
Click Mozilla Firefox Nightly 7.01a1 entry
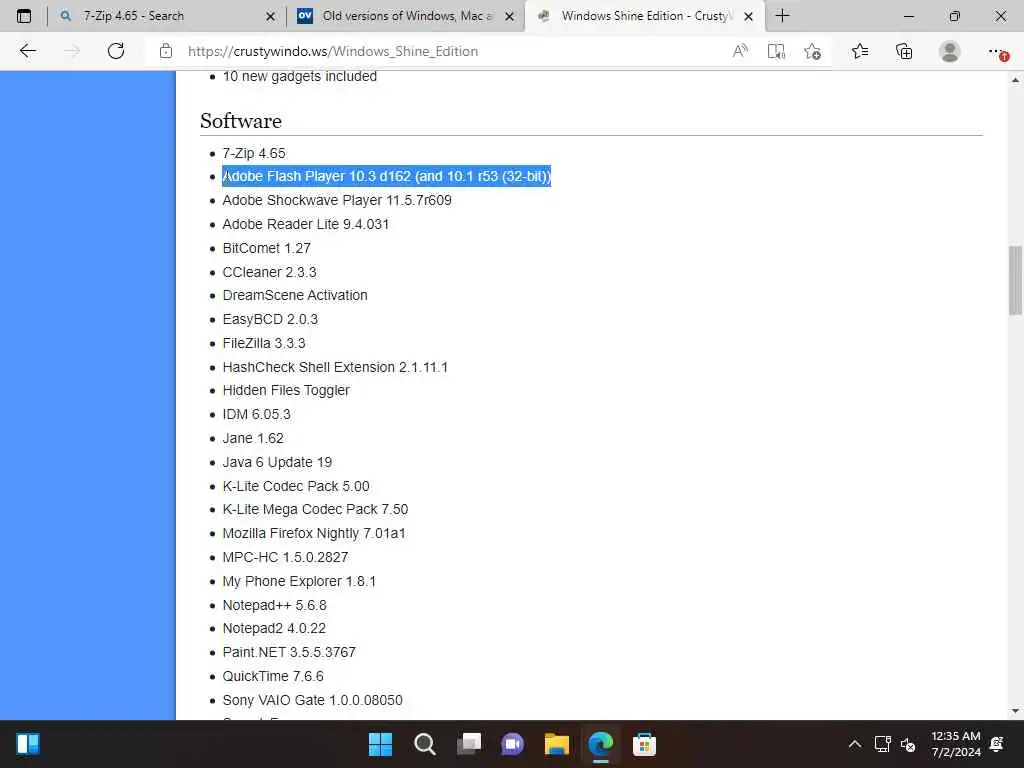tap(314, 534)
